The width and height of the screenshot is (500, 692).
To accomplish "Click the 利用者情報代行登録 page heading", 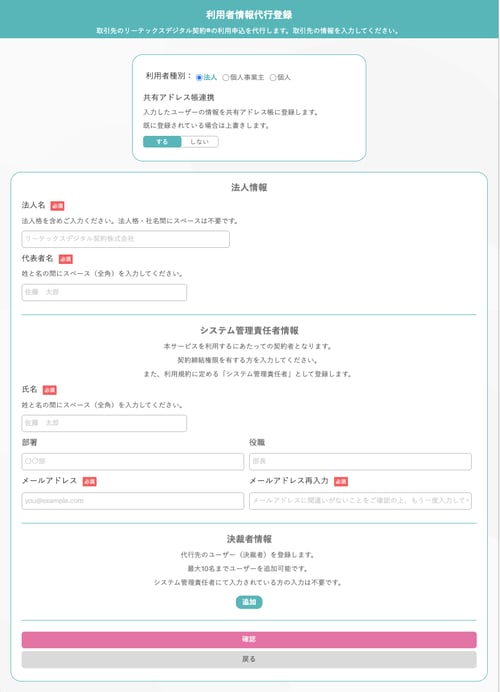I will tap(249, 15).
